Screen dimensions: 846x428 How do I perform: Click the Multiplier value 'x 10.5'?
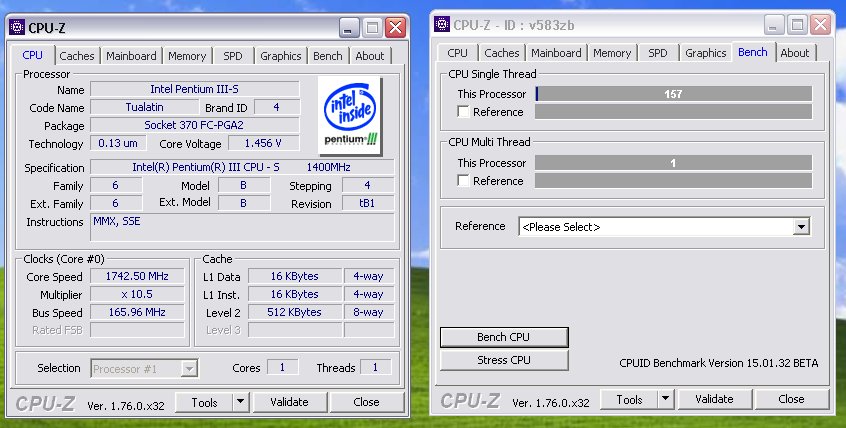[137, 295]
